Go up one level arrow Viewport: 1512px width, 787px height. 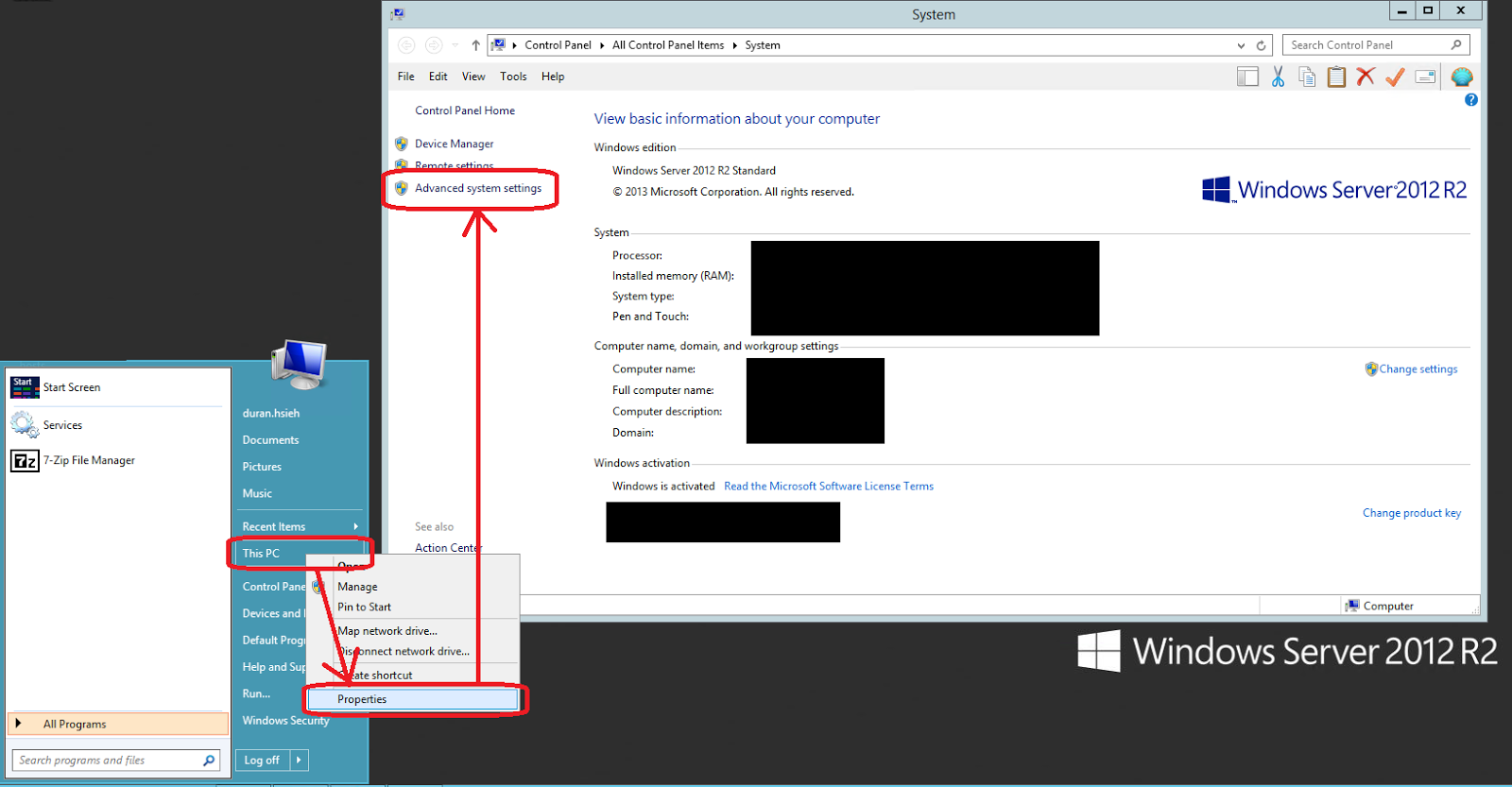pos(475,45)
